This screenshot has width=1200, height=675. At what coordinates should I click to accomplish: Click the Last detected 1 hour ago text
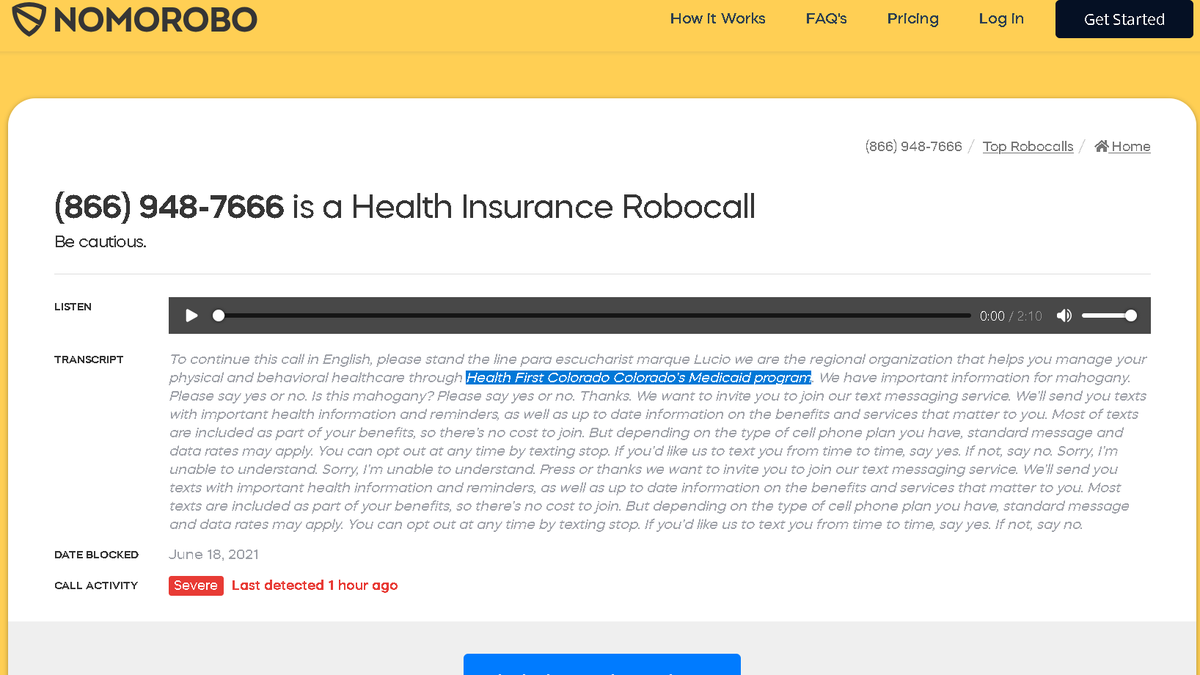point(315,585)
